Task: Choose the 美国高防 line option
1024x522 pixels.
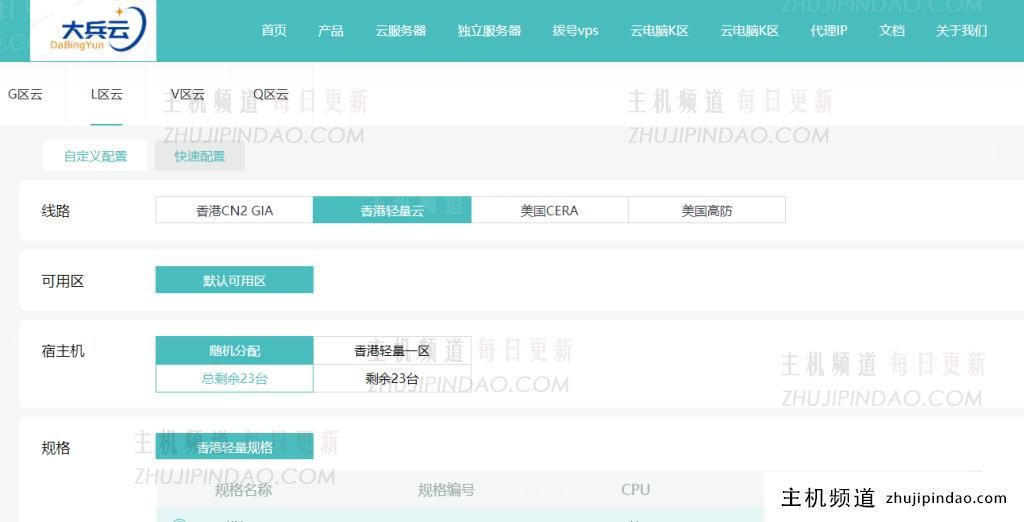Action: pyautogui.click(x=706, y=210)
